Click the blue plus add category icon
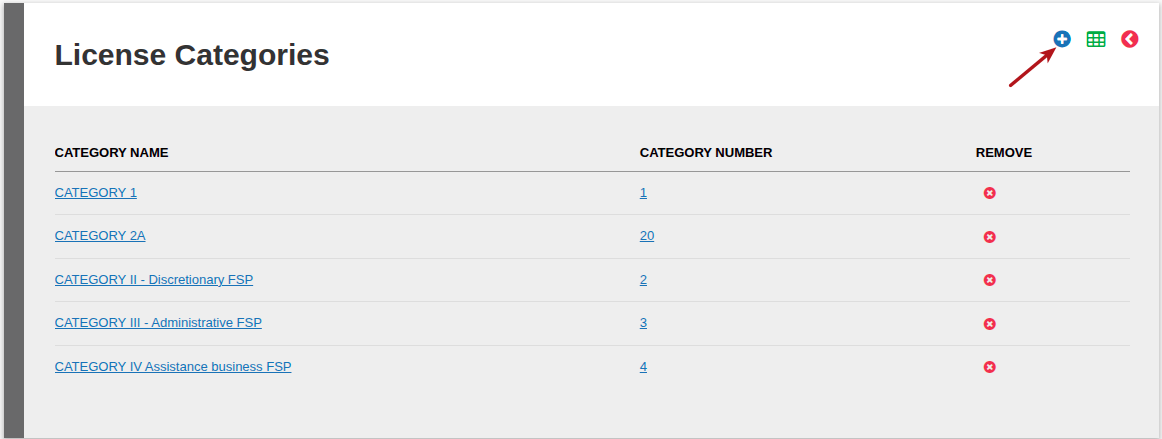Viewport: 1162px width, 439px height. pos(1062,39)
